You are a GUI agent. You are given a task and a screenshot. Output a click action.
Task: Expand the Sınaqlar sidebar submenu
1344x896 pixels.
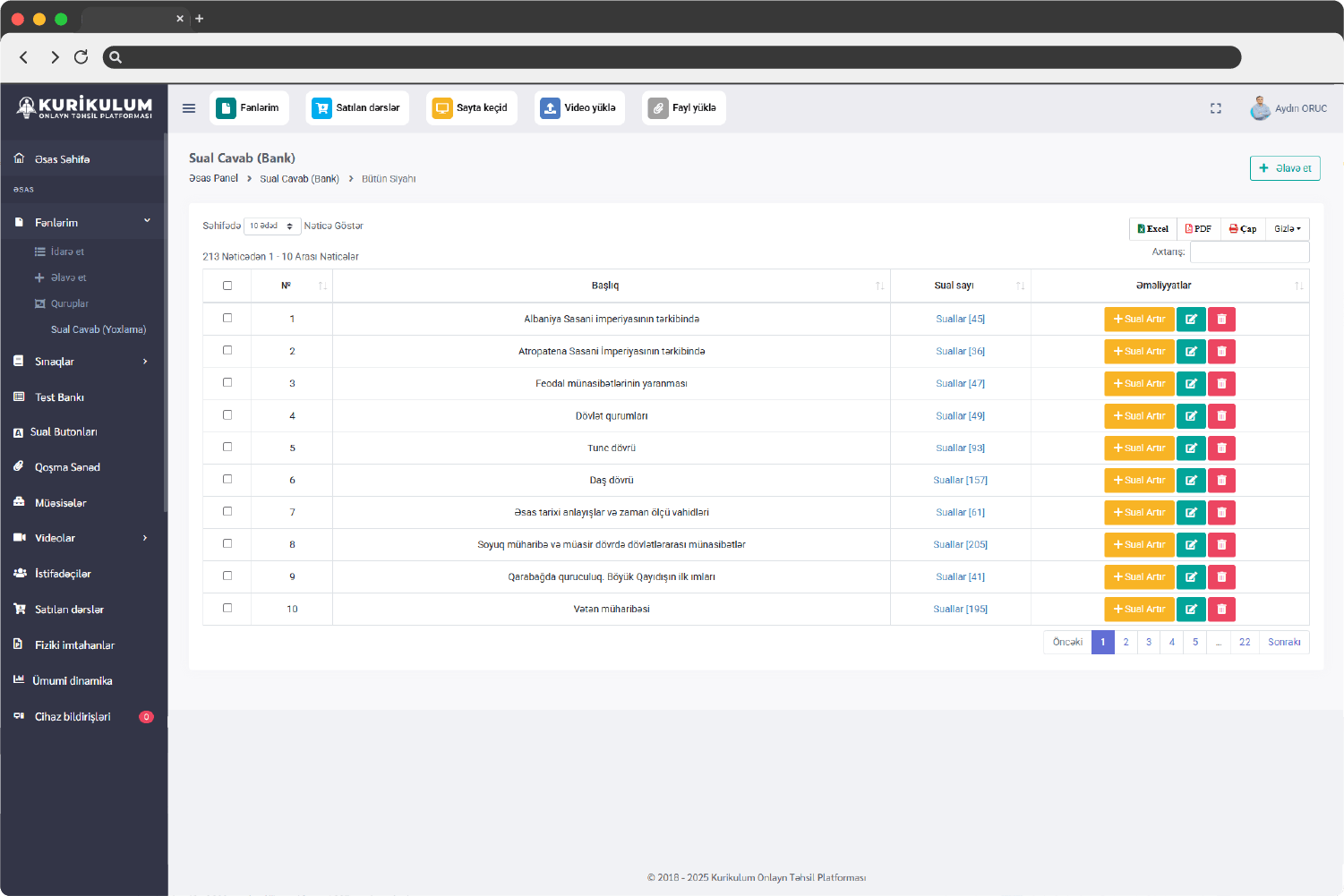point(54,361)
